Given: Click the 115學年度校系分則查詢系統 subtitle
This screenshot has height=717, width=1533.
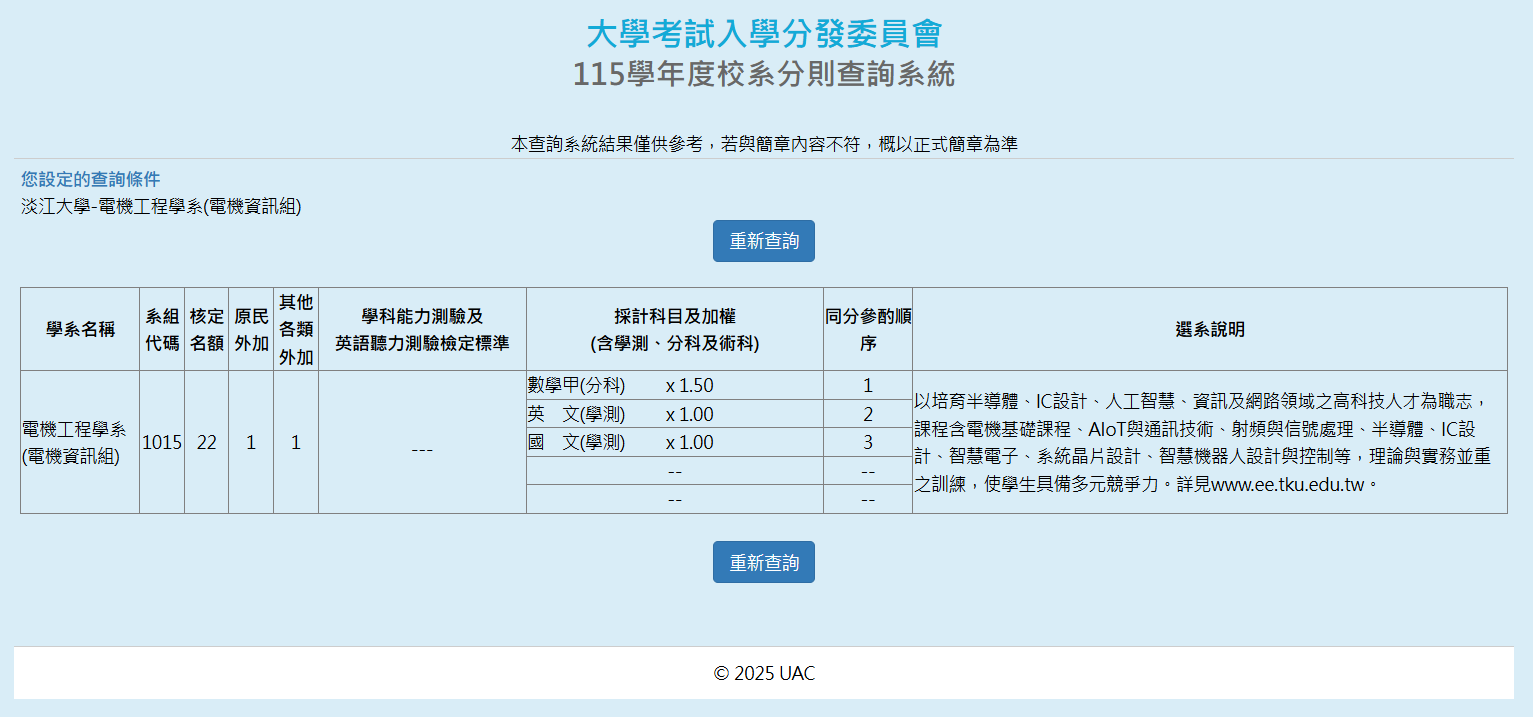Looking at the screenshot, I should 764,74.
